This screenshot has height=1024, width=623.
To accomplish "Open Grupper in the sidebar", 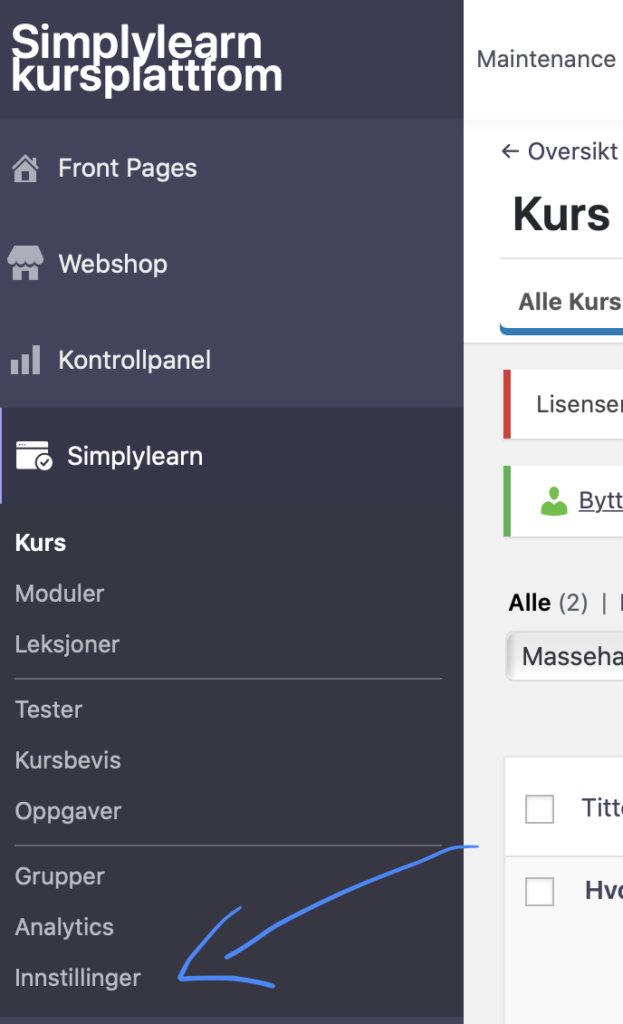I will pos(60,877).
